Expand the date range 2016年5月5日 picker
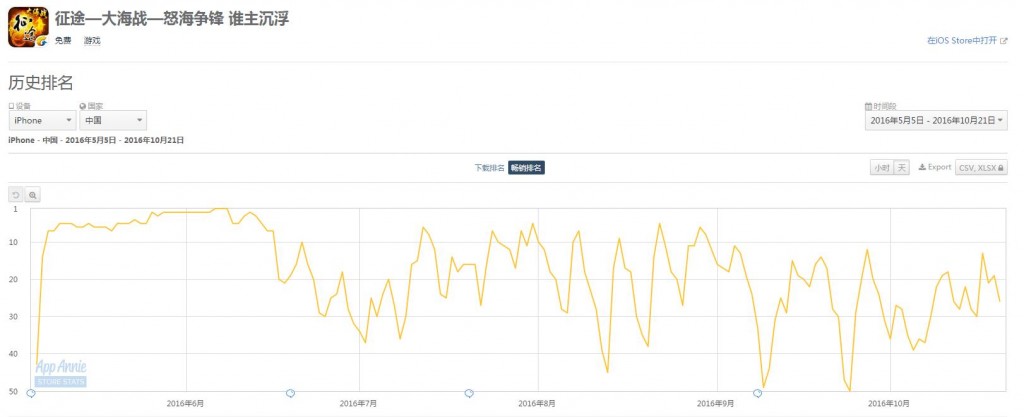 pyautogui.click(x=936, y=120)
